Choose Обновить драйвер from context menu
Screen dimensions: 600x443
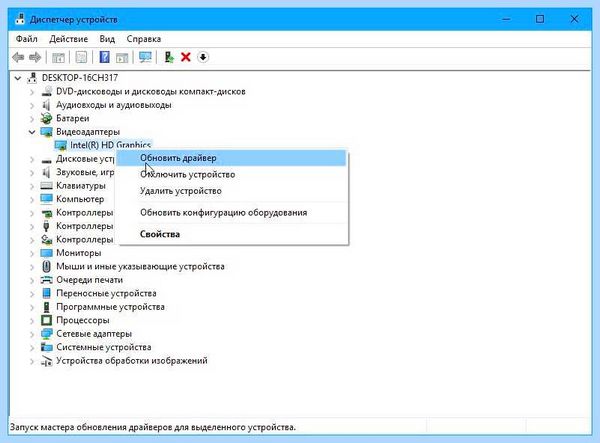coord(232,158)
